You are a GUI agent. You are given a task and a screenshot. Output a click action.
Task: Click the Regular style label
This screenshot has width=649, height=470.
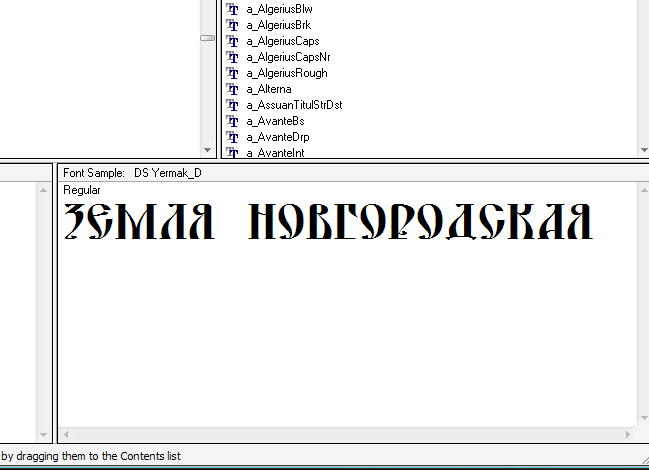[82, 190]
